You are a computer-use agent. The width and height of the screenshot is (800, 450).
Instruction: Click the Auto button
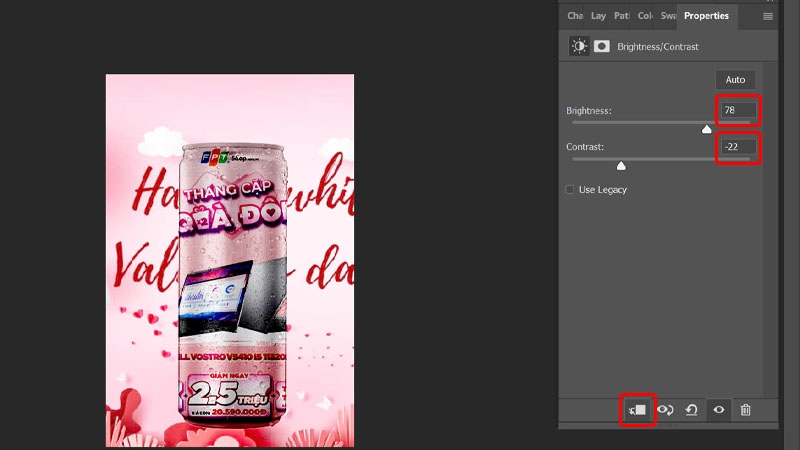click(735, 80)
